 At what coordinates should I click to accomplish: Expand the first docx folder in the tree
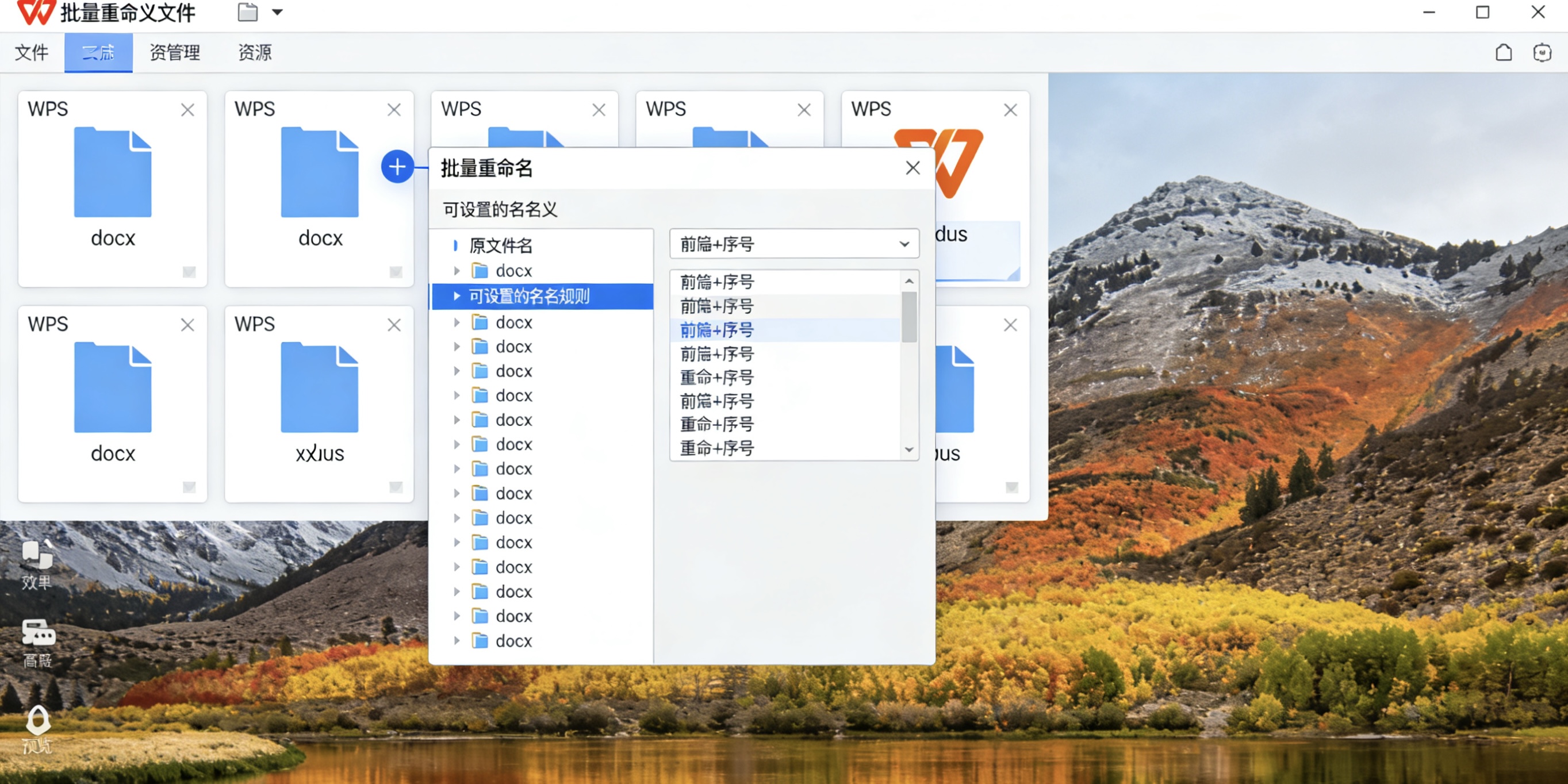[x=458, y=270]
